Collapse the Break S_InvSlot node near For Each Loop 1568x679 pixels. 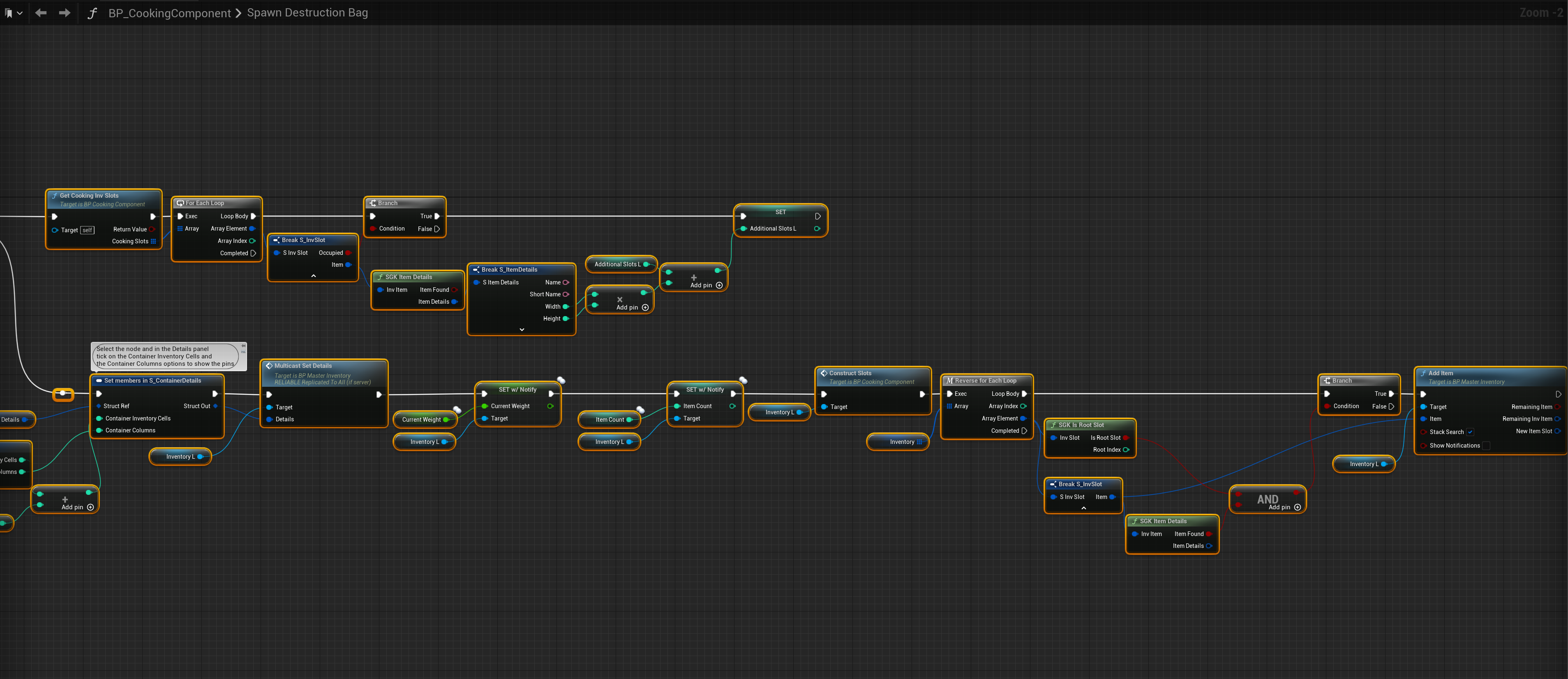tap(314, 276)
